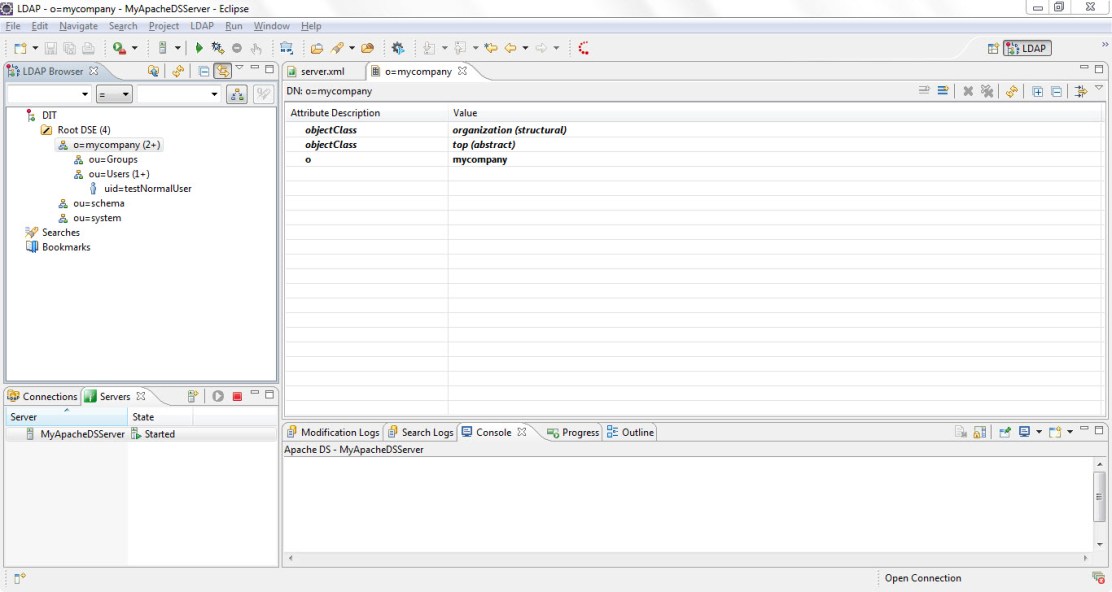This screenshot has height=592, width=1112.
Task: Click the green Run button in toolbar
Action: coord(199,48)
